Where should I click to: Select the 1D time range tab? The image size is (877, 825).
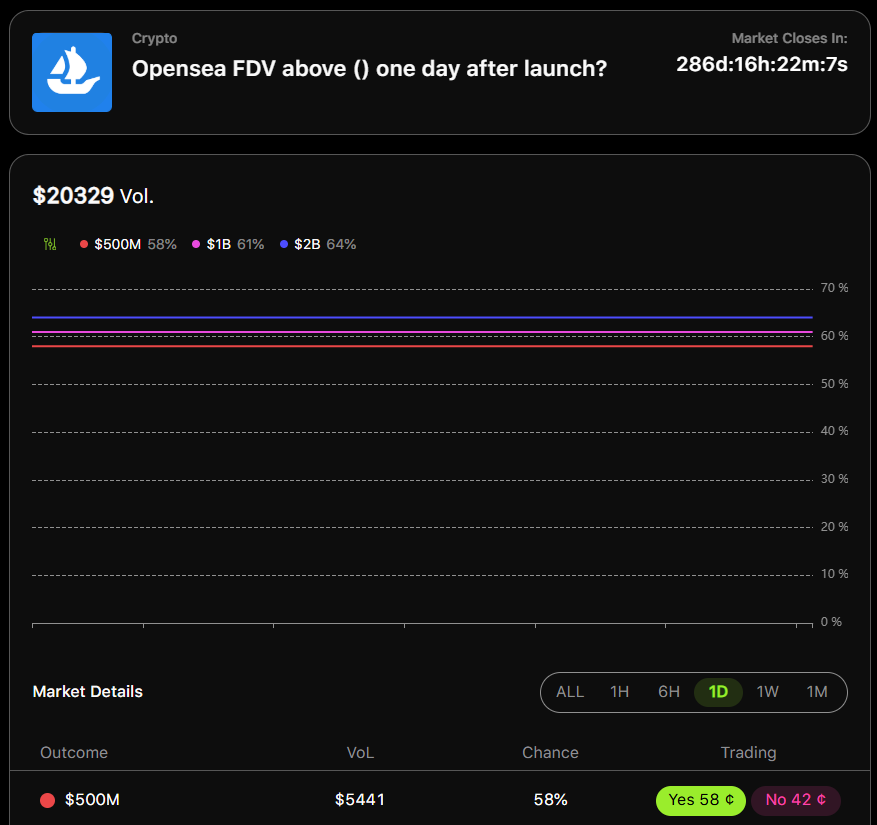tap(718, 692)
